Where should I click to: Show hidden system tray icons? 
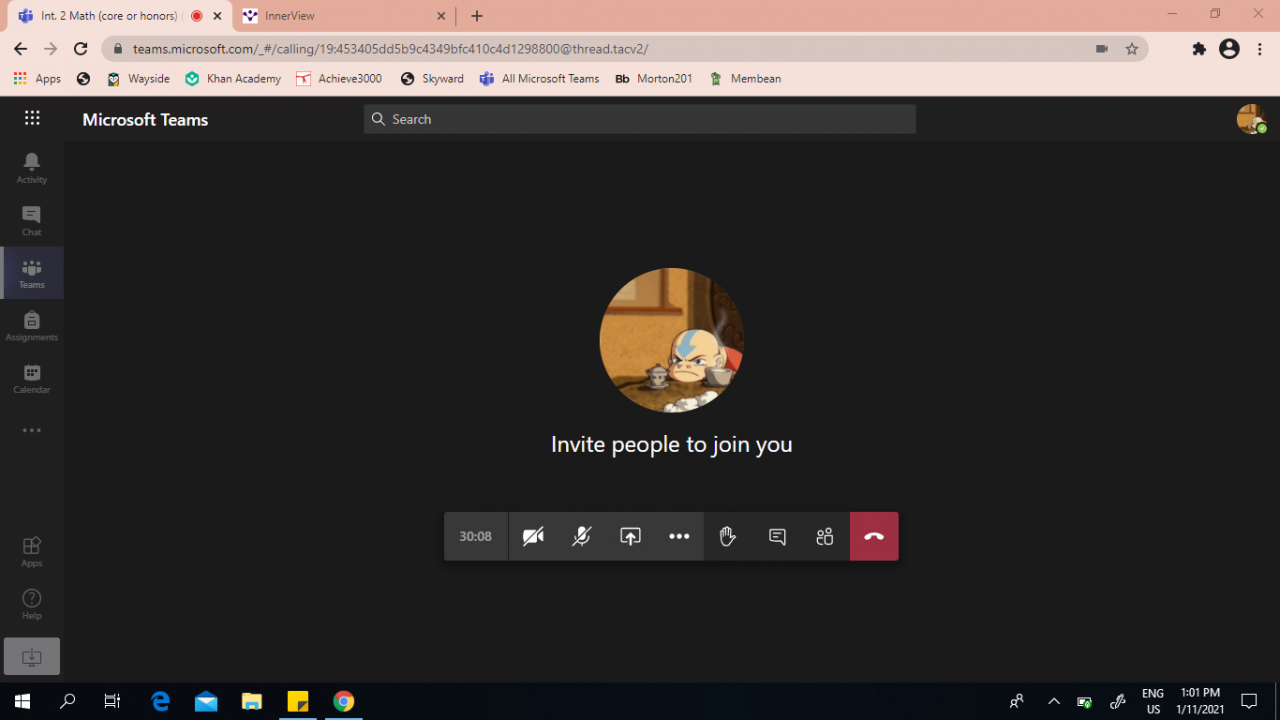pyautogui.click(x=1053, y=701)
